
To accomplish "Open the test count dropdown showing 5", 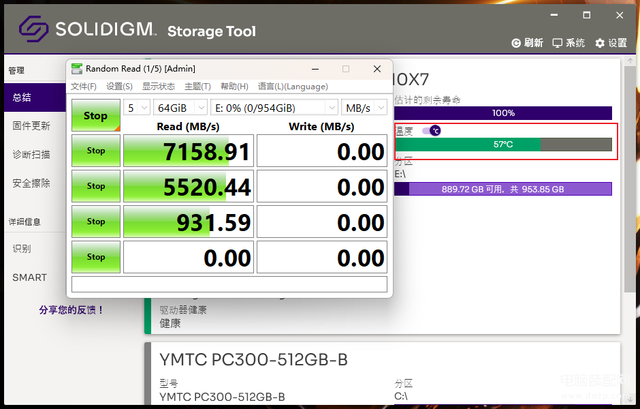I will tap(137, 108).
